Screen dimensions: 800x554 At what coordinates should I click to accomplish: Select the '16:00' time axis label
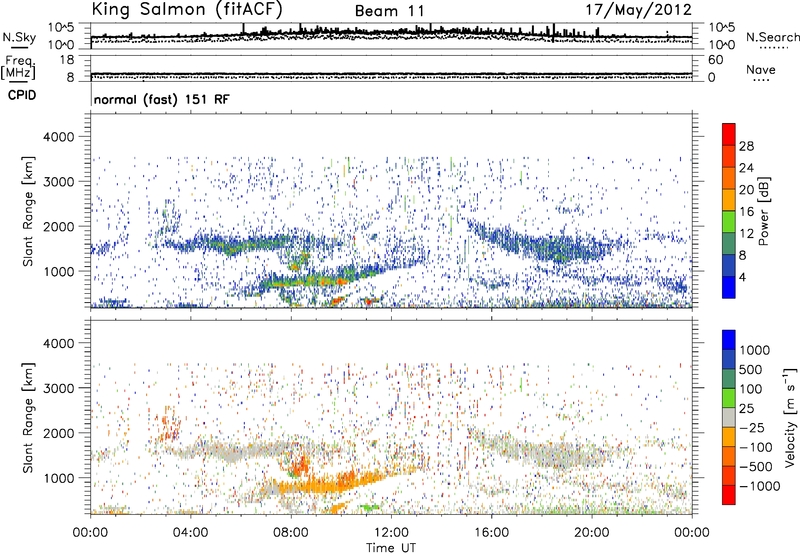click(491, 533)
